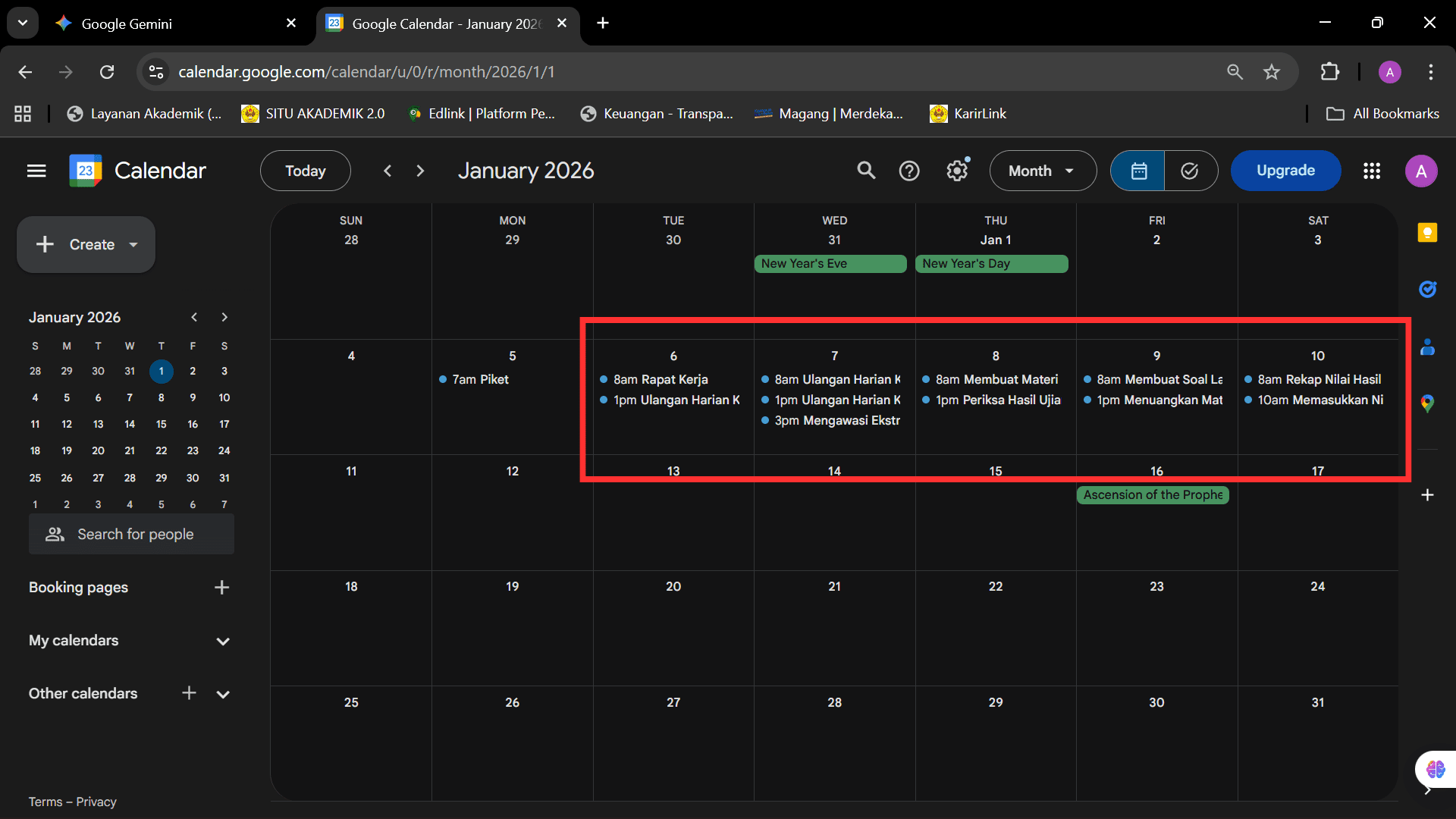1456x819 pixels.
Task: Click the Upgrade button
Action: 1285,171
